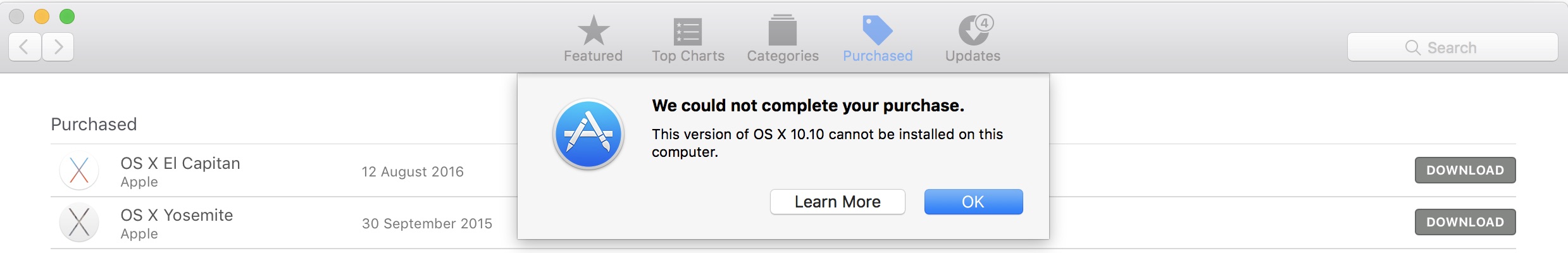Go forward with the right arrow button
This screenshot has height=253, width=1568.
58,47
